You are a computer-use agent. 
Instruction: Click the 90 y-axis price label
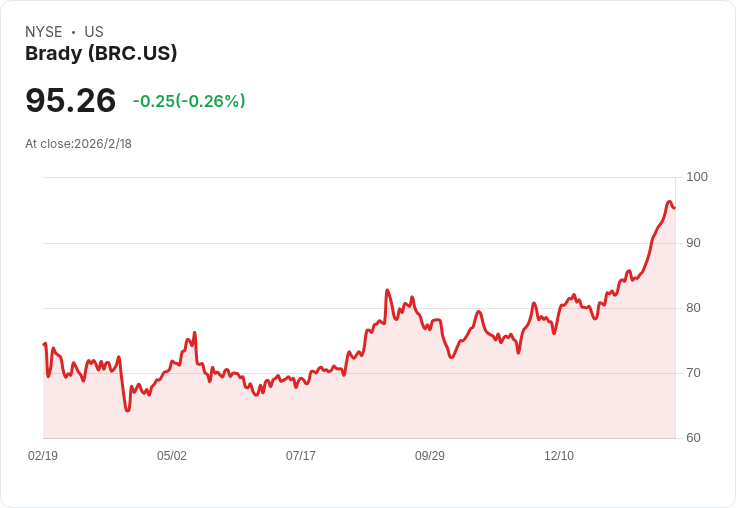click(x=694, y=243)
